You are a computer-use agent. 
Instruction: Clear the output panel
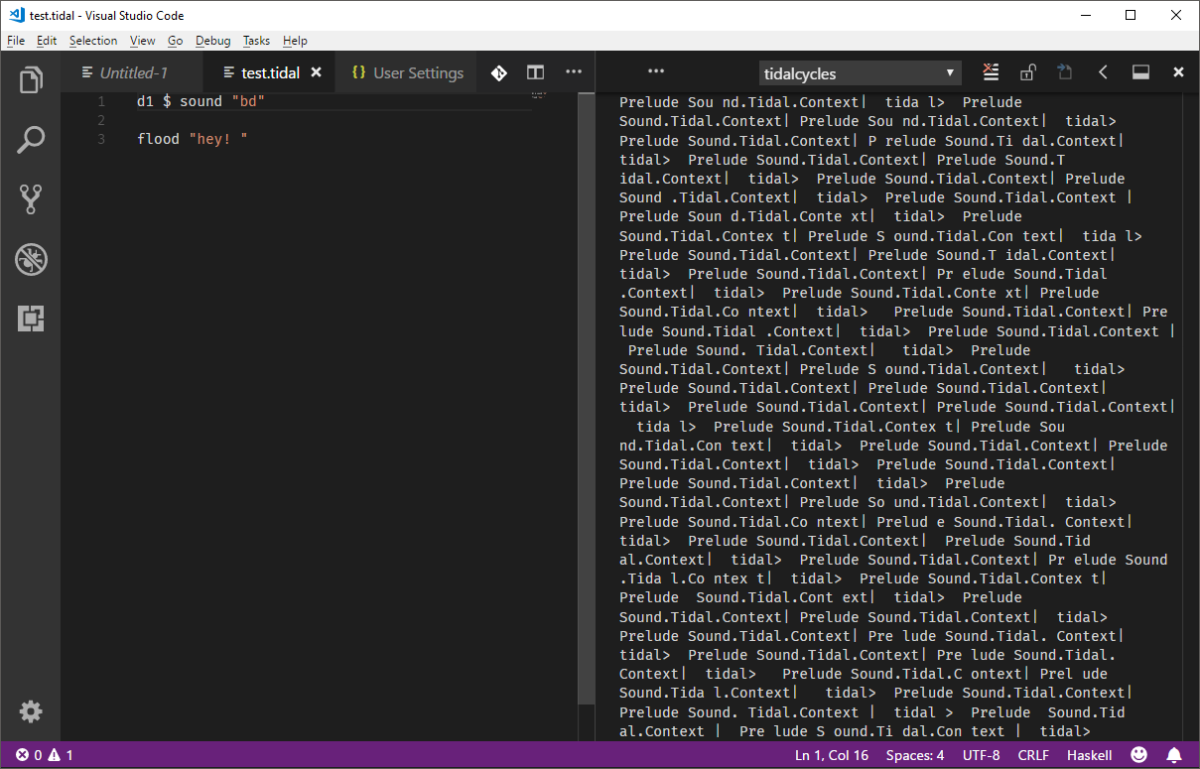click(990, 72)
